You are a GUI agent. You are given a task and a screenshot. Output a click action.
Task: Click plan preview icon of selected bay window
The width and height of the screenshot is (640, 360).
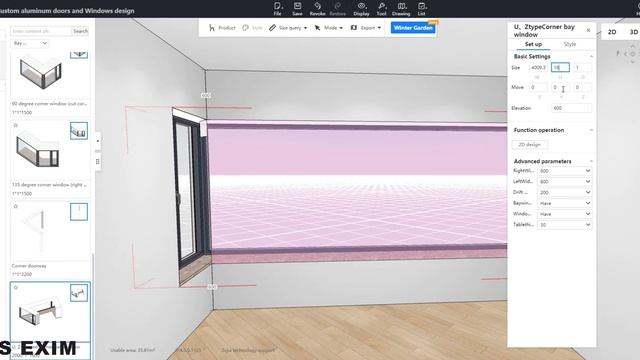tap(79, 293)
